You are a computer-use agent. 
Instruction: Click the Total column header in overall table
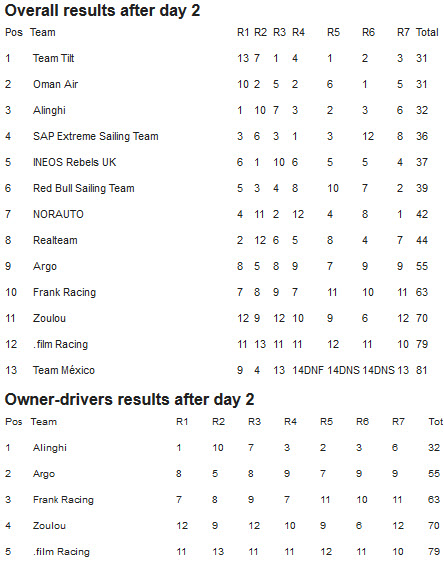(x=427, y=32)
